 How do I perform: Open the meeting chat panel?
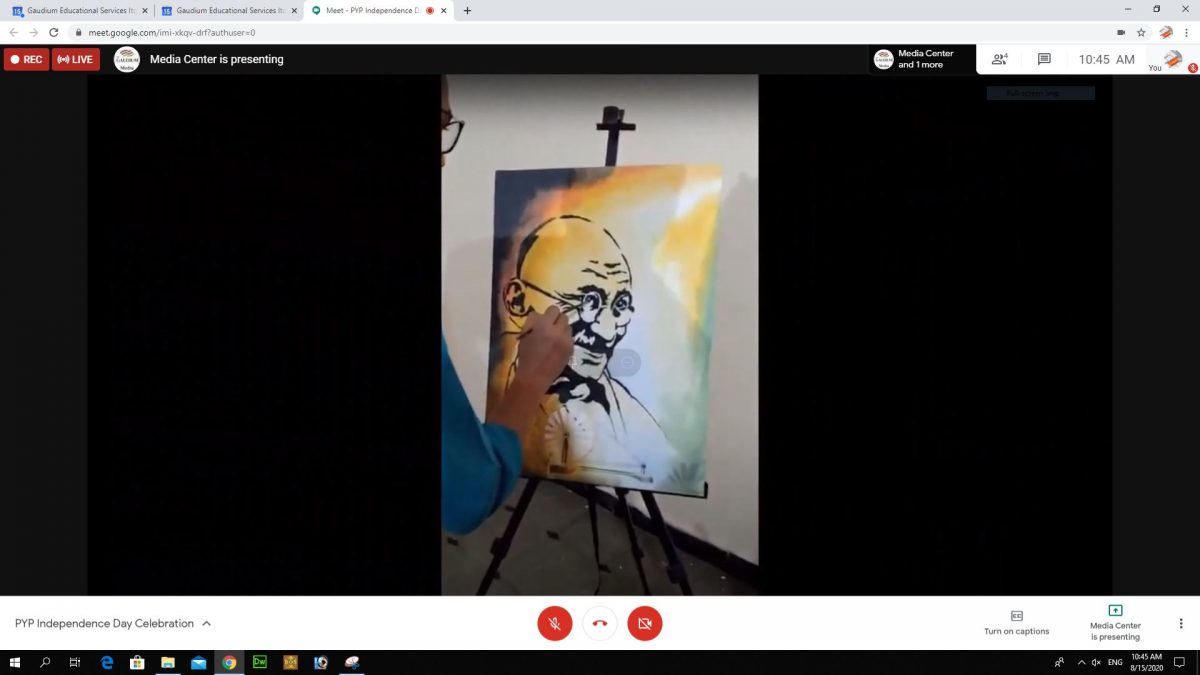tap(1044, 59)
